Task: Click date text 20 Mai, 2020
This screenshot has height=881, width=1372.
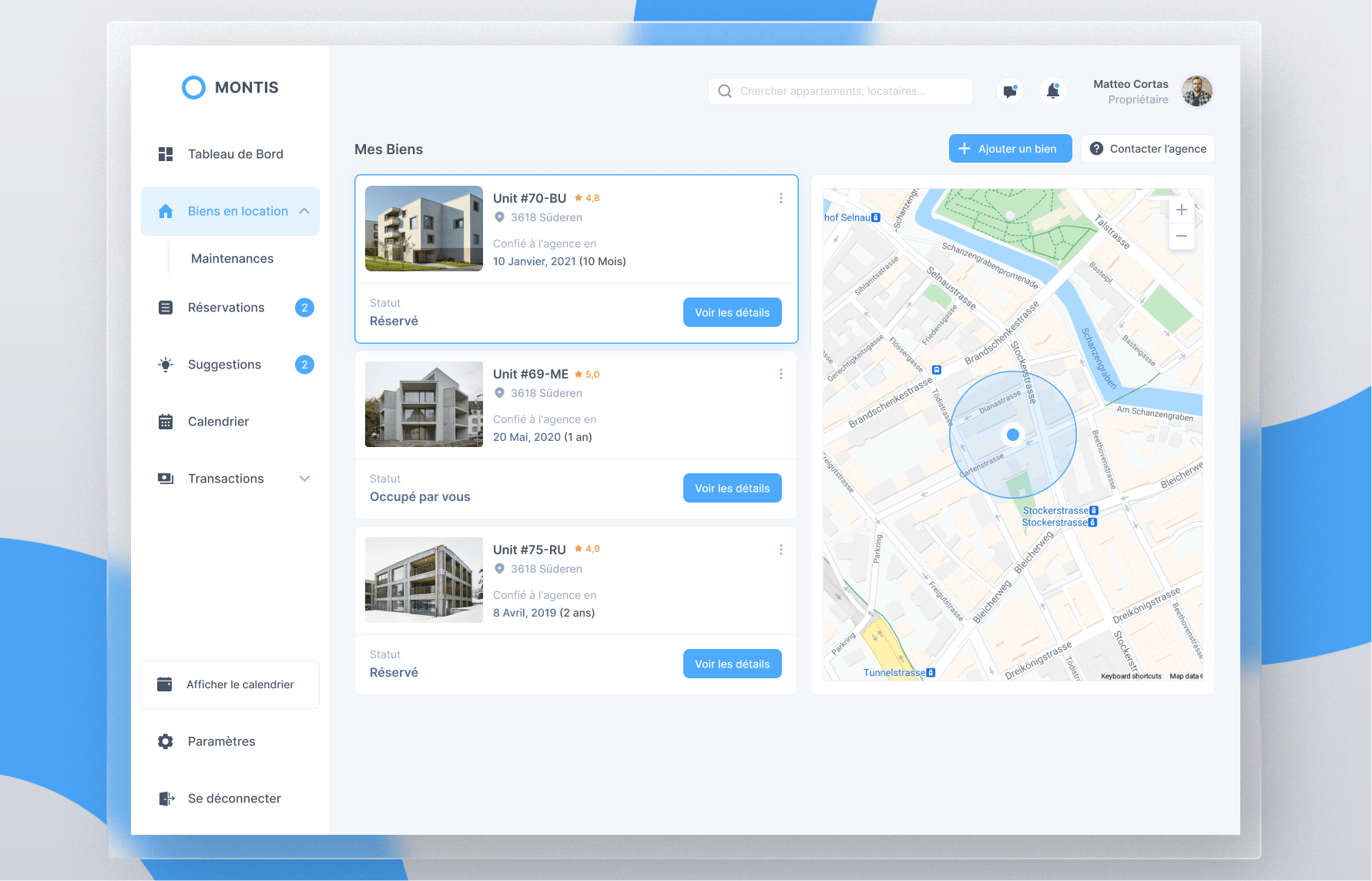Action: (x=527, y=437)
